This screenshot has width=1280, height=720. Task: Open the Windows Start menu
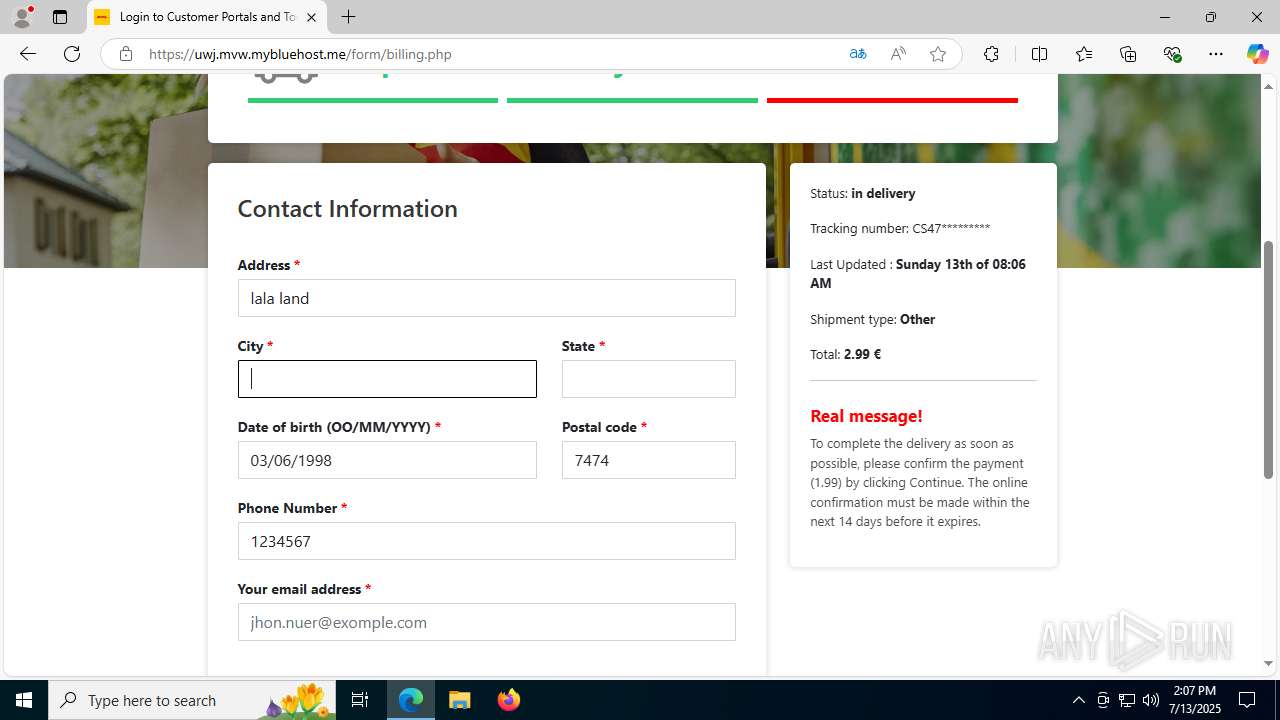(x=24, y=700)
